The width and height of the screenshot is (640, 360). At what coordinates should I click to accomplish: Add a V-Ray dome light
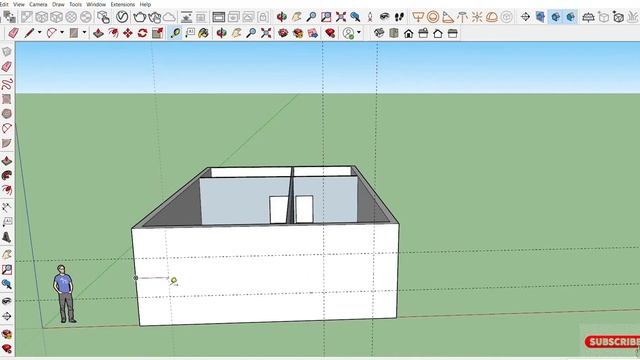pyautogui.click(x=492, y=17)
